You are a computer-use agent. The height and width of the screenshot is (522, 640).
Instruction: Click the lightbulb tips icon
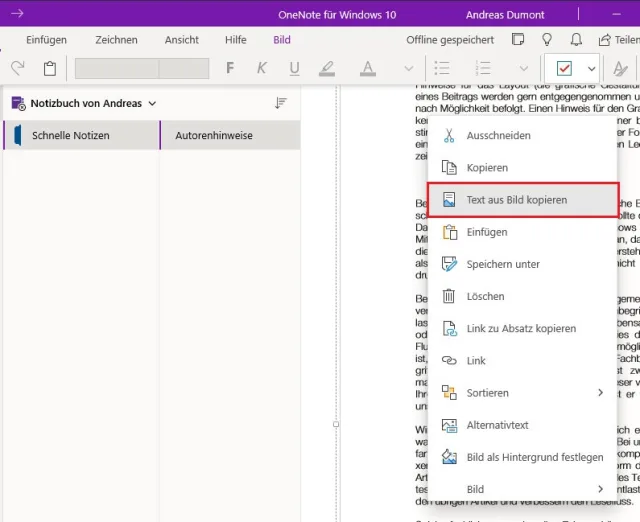(547, 40)
